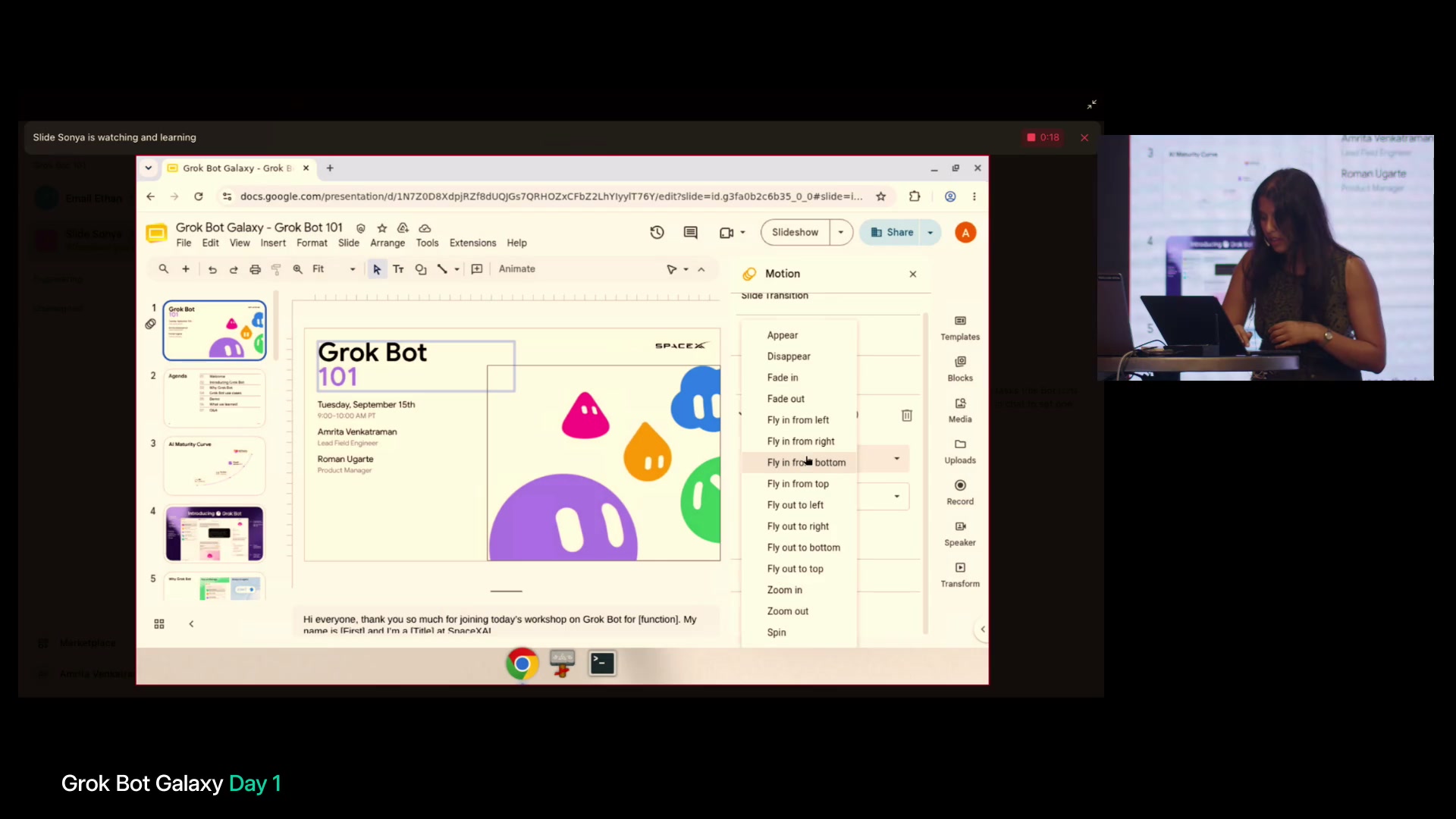The image size is (1456, 819).
Task: Click the Move to folder icon
Action: pos(403,228)
